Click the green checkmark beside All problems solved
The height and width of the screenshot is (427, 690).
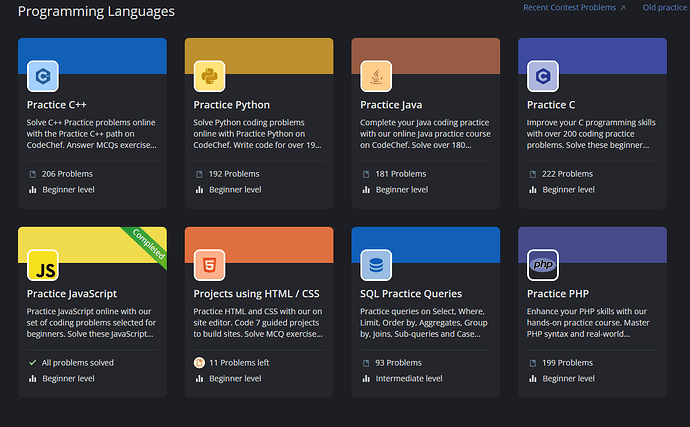(x=33, y=363)
